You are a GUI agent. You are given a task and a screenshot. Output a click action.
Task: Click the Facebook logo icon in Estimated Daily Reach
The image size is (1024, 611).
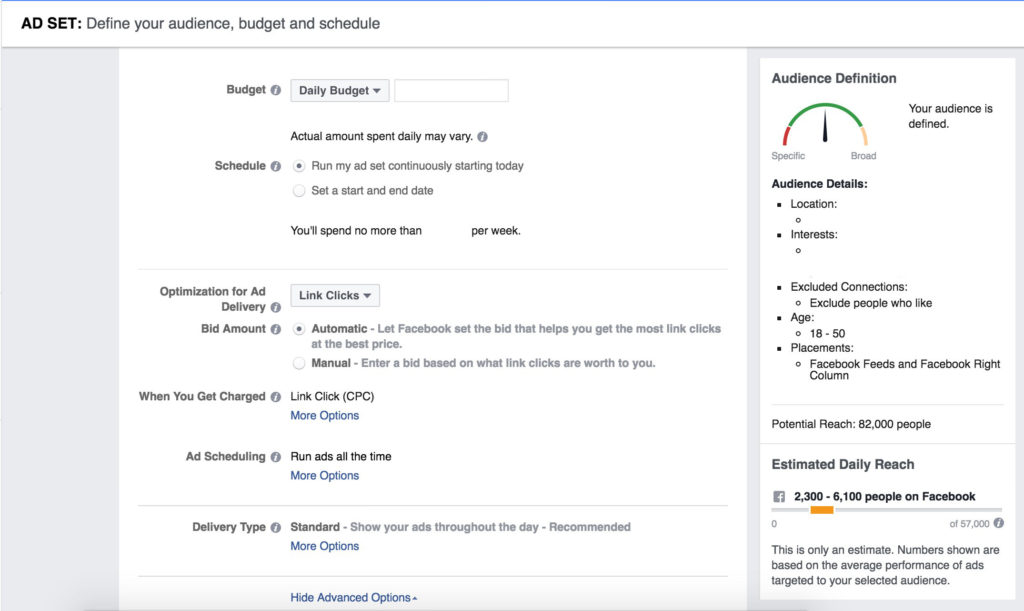point(778,497)
